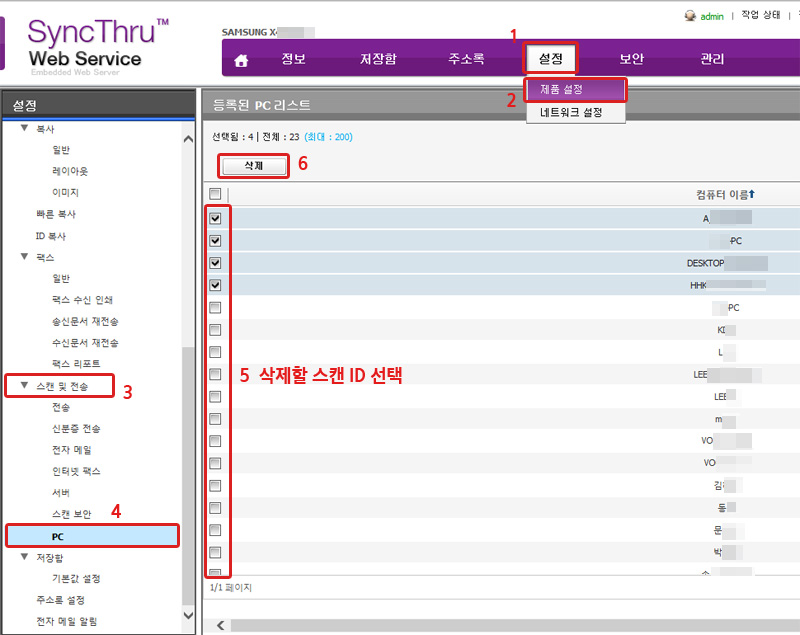Viewport: 800px width, 635px height.
Task: Click the sidebar scrollbar down arrow
Action: click(x=187, y=617)
